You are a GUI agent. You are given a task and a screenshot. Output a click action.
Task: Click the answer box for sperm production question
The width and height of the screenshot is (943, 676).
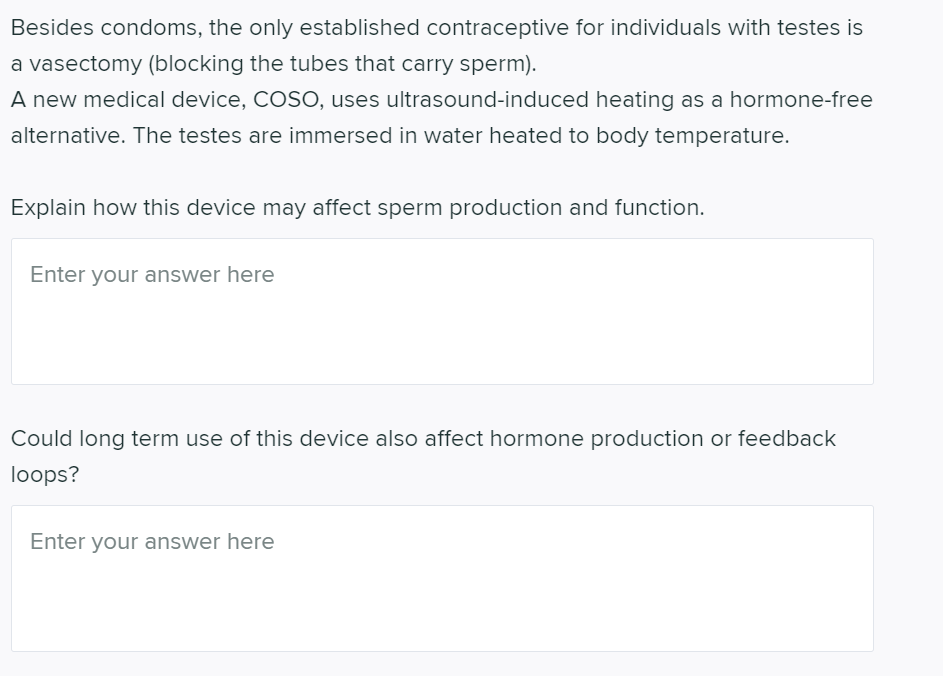[441, 311]
